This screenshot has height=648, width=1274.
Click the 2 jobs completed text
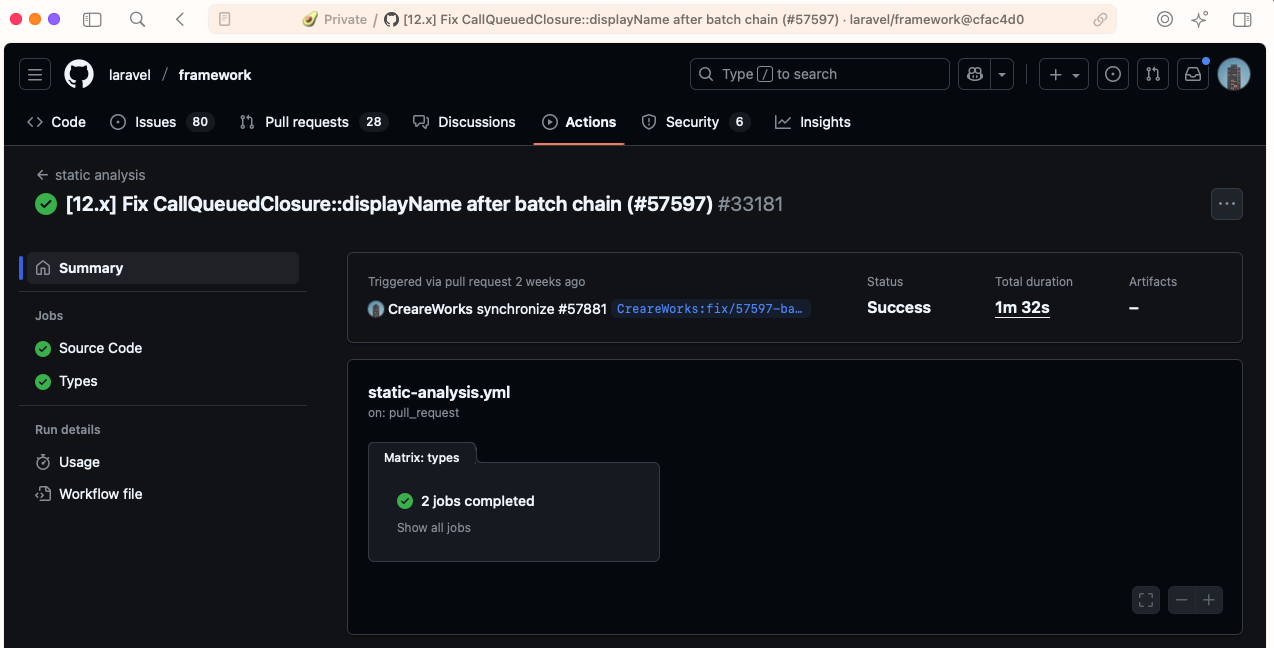(x=478, y=501)
